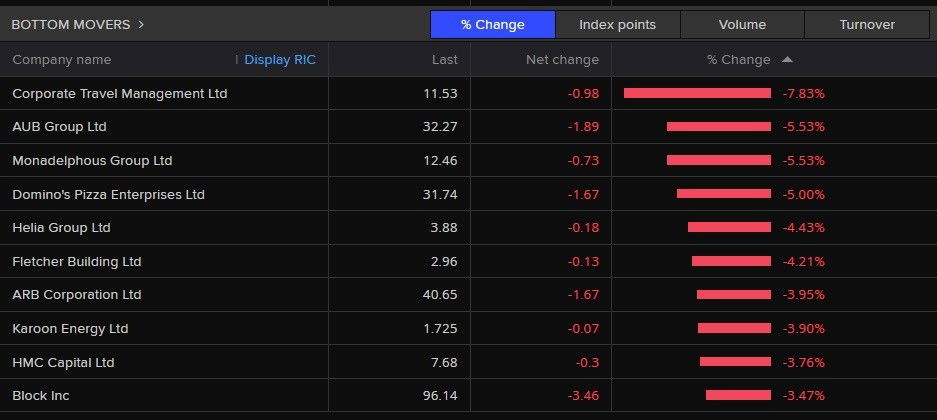Open Fletcher Building Ltd company link
This screenshot has height=420, width=937.
point(77,262)
